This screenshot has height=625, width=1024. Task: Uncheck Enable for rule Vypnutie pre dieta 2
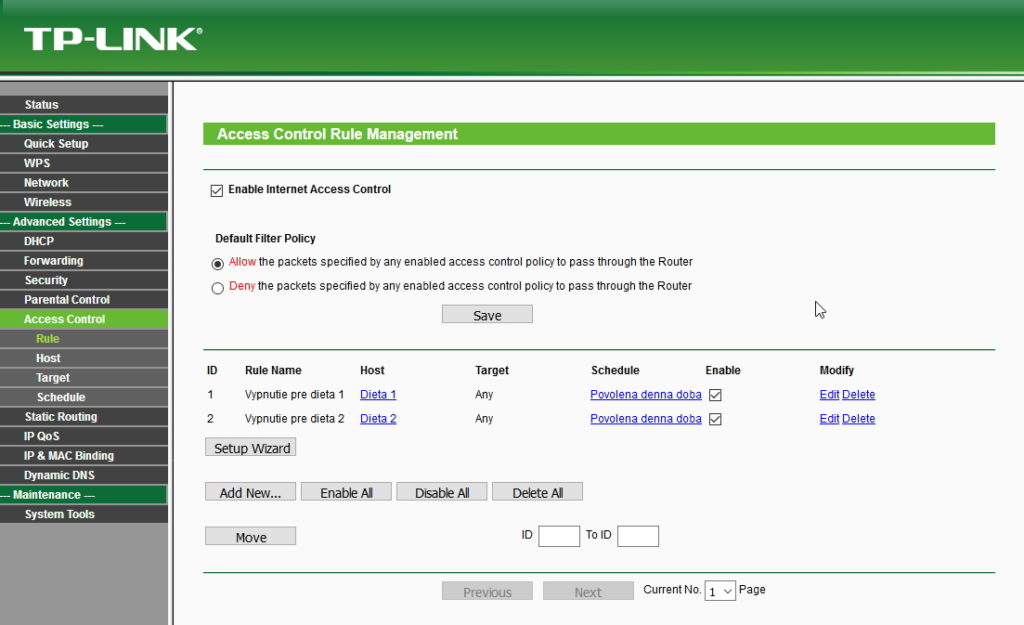pos(715,419)
